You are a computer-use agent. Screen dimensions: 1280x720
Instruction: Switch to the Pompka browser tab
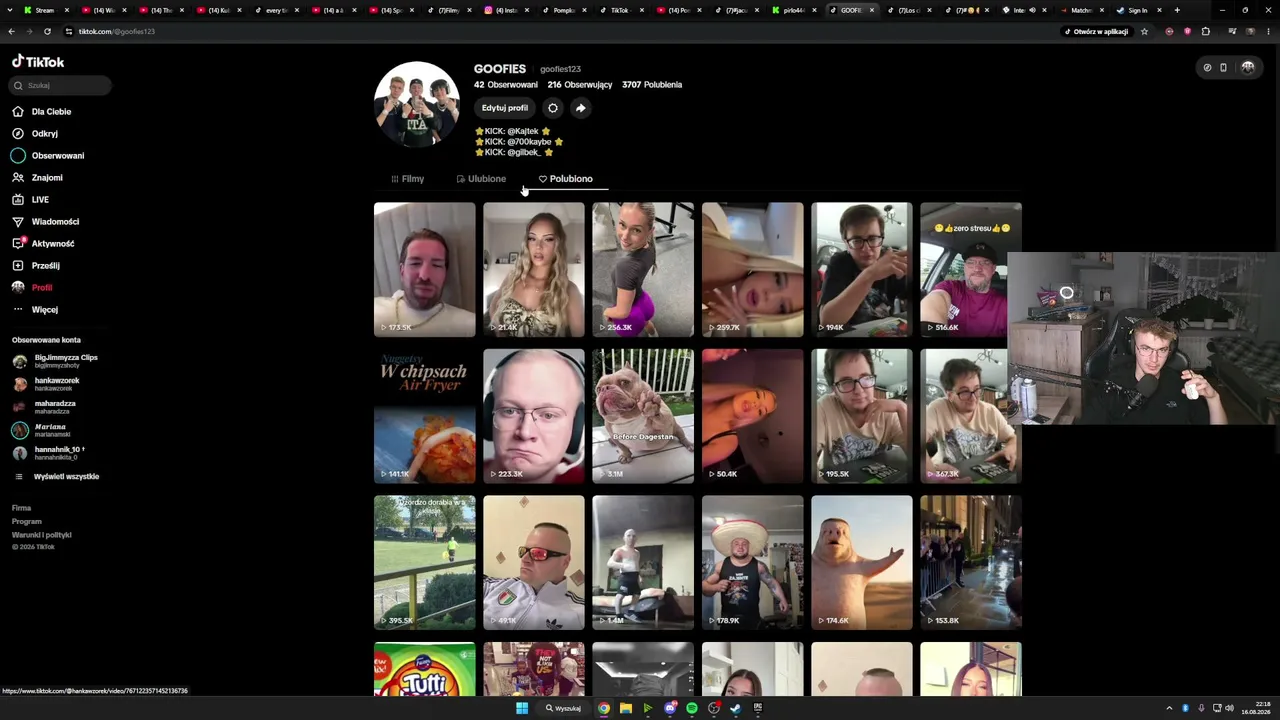pos(563,10)
